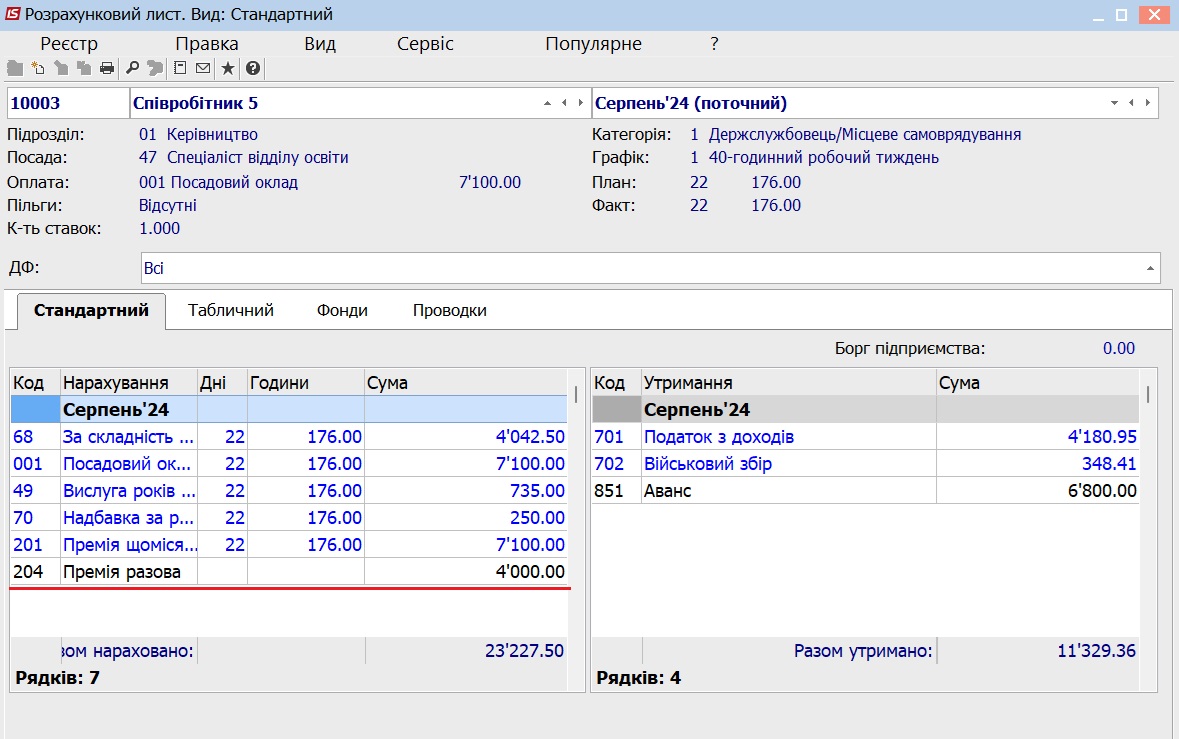Image resolution: width=1179 pixels, height=739 pixels.
Task: Open the Сервіс menu
Action: [426, 44]
